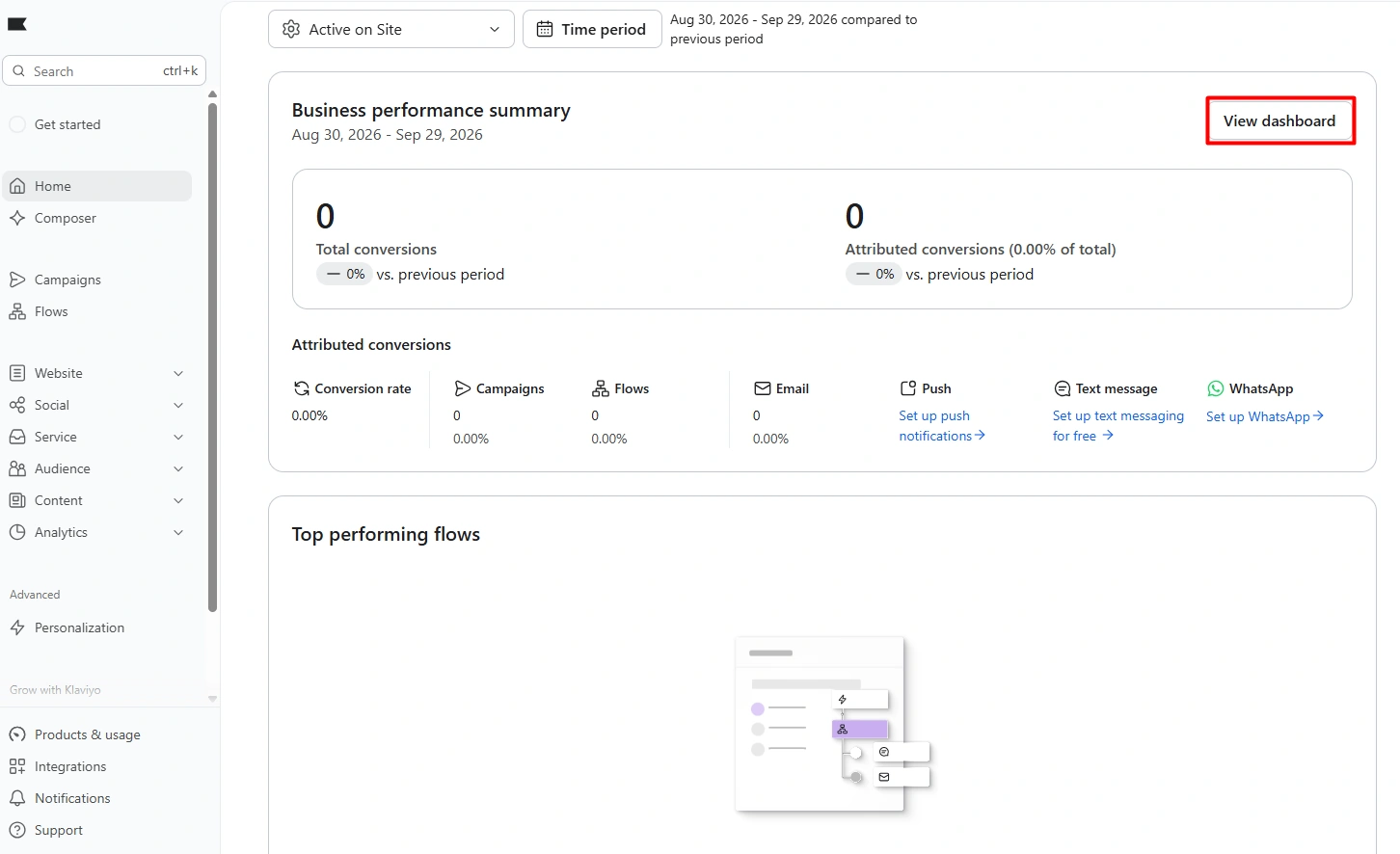Select the Flows label in the sidebar
This screenshot has width=1400, height=854.
(x=51, y=311)
